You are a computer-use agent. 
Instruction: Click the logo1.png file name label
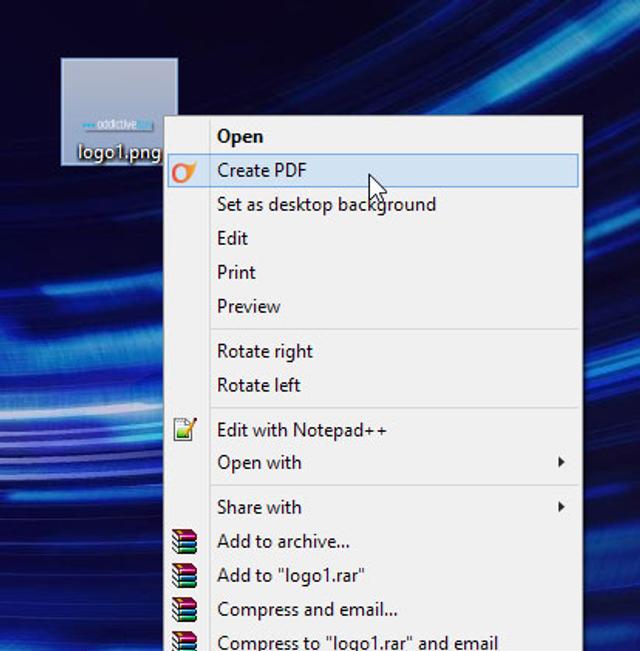[x=118, y=153]
